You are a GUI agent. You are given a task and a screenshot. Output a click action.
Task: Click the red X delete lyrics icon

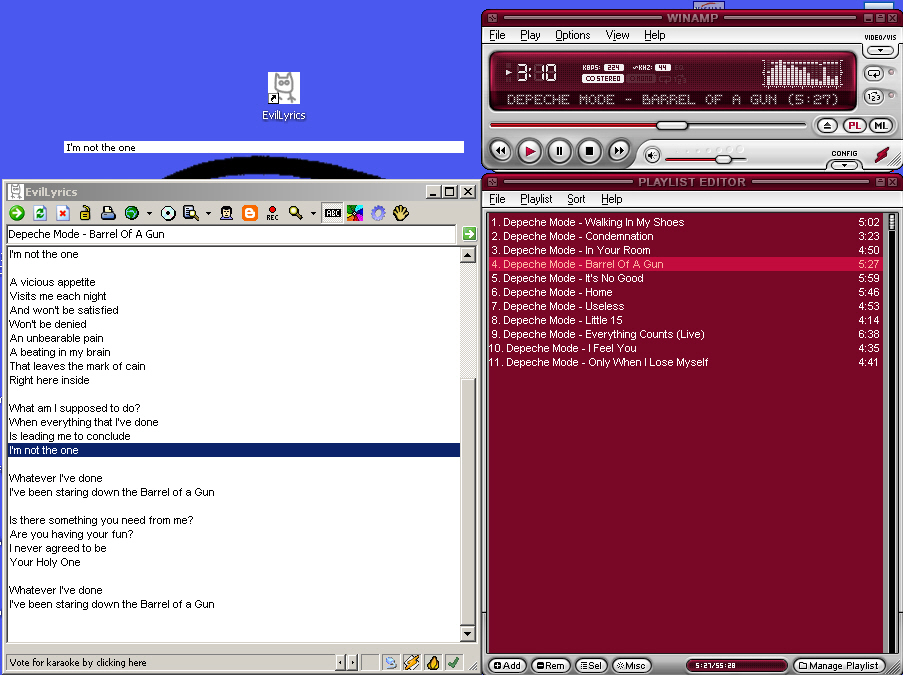click(x=62, y=213)
